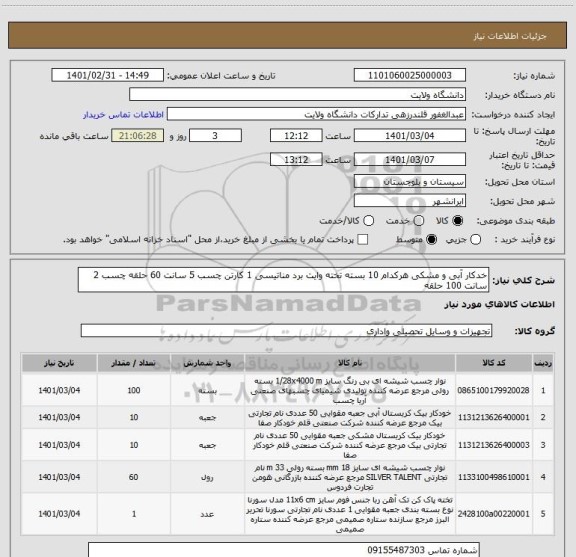Image resolution: width=576 pixels, height=557 pixels.
Task: Select product code 0865100179920028
Action: coord(493,390)
